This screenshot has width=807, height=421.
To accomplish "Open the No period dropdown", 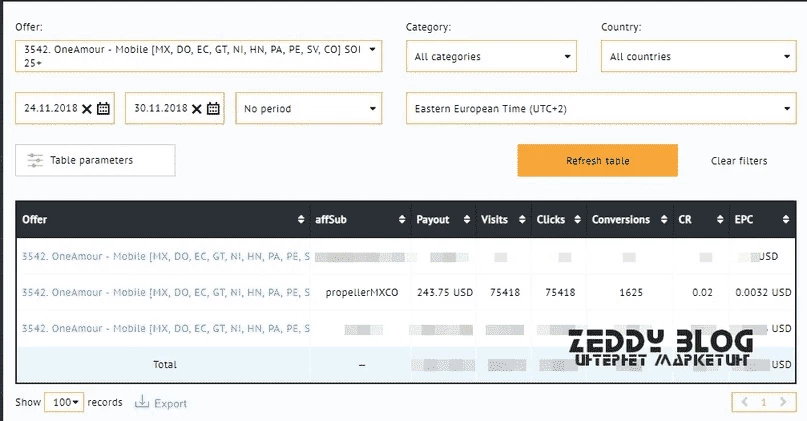I will pos(309,108).
